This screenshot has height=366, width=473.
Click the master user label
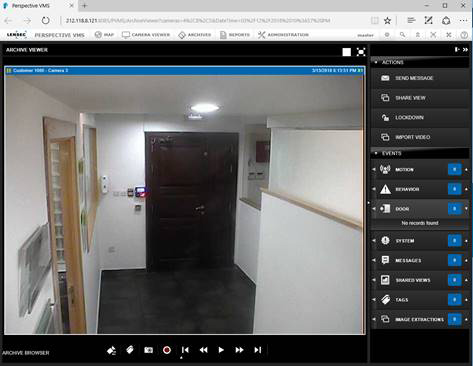(x=365, y=35)
